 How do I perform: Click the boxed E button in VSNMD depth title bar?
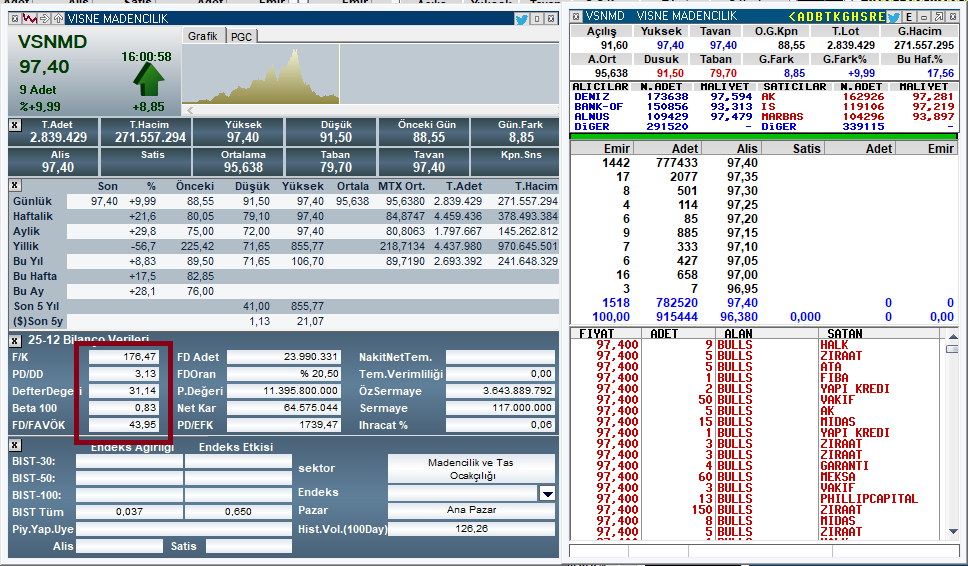909,17
